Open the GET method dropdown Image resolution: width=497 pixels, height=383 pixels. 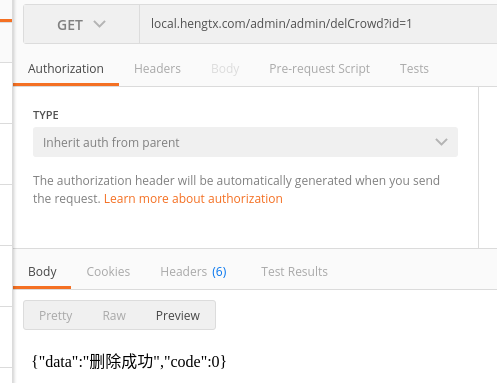pos(81,24)
